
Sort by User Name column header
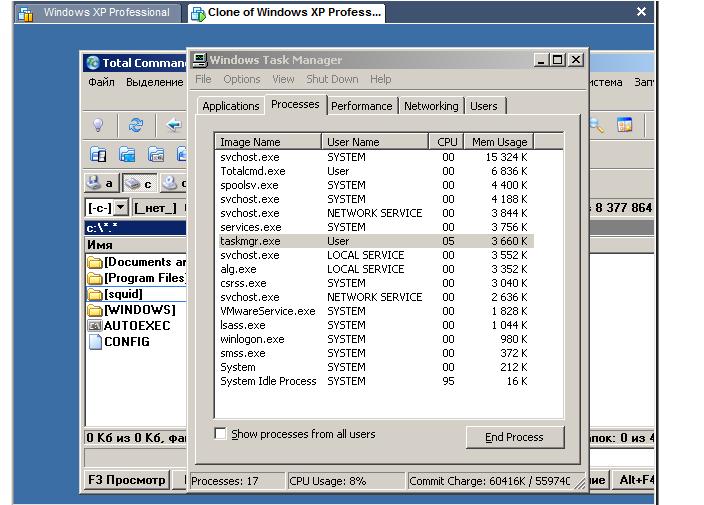(x=375, y=142)
